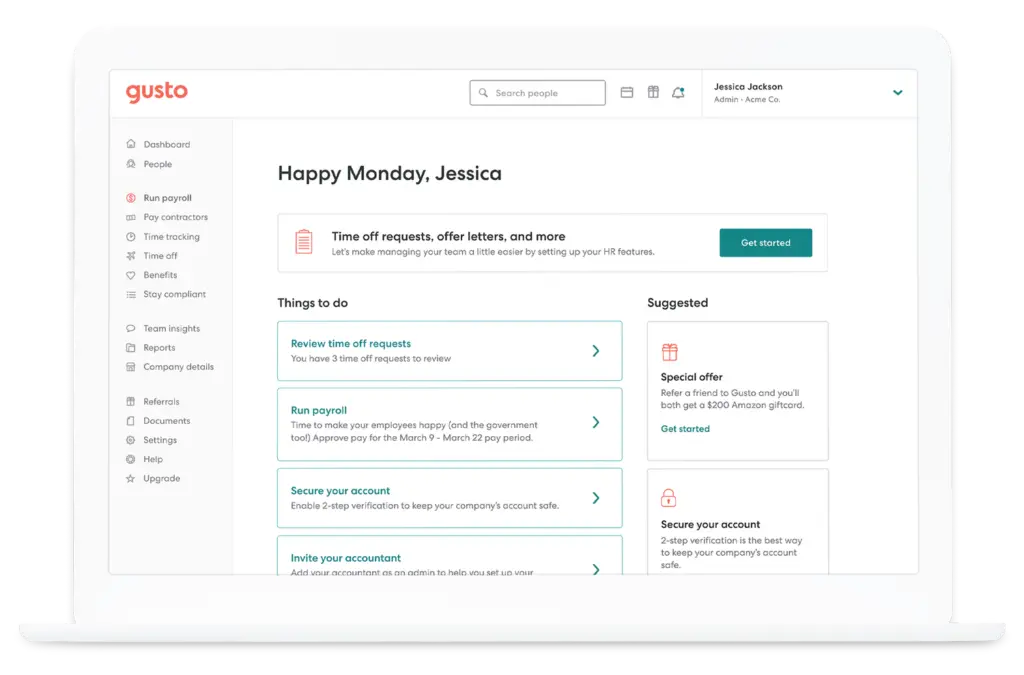Click the gift box icon in header
This screenshot has height=675, width=1024.
(653, 92)
